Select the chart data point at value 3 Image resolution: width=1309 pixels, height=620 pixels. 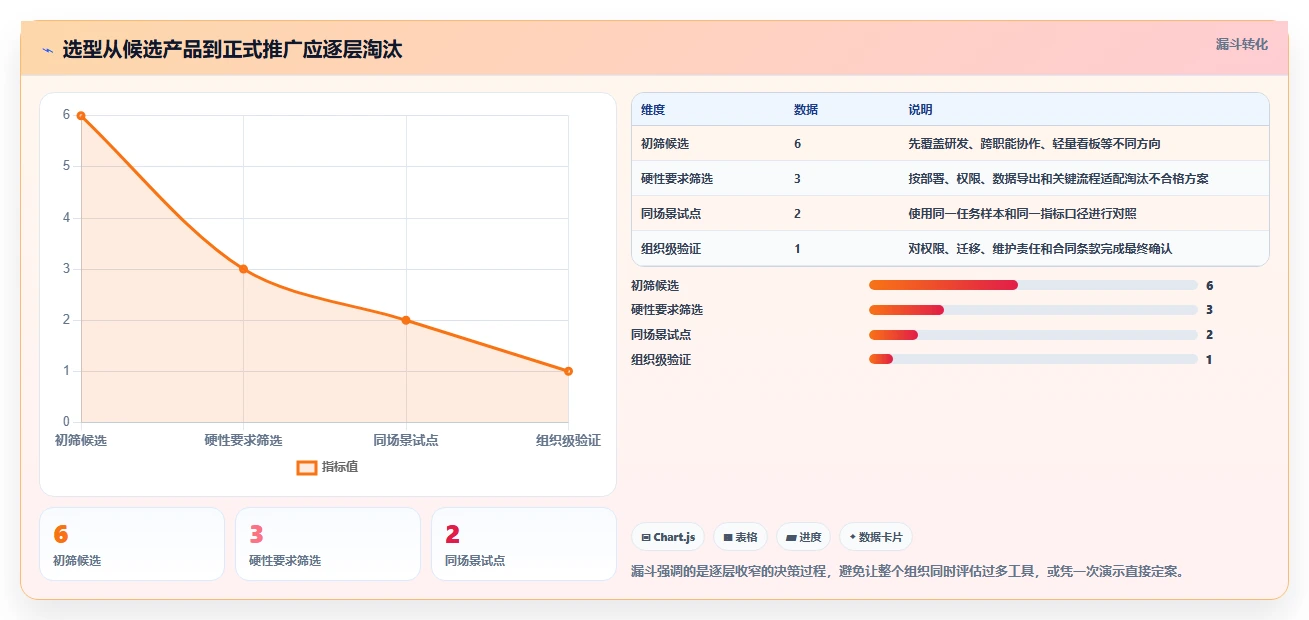click(x=243, y=269)
